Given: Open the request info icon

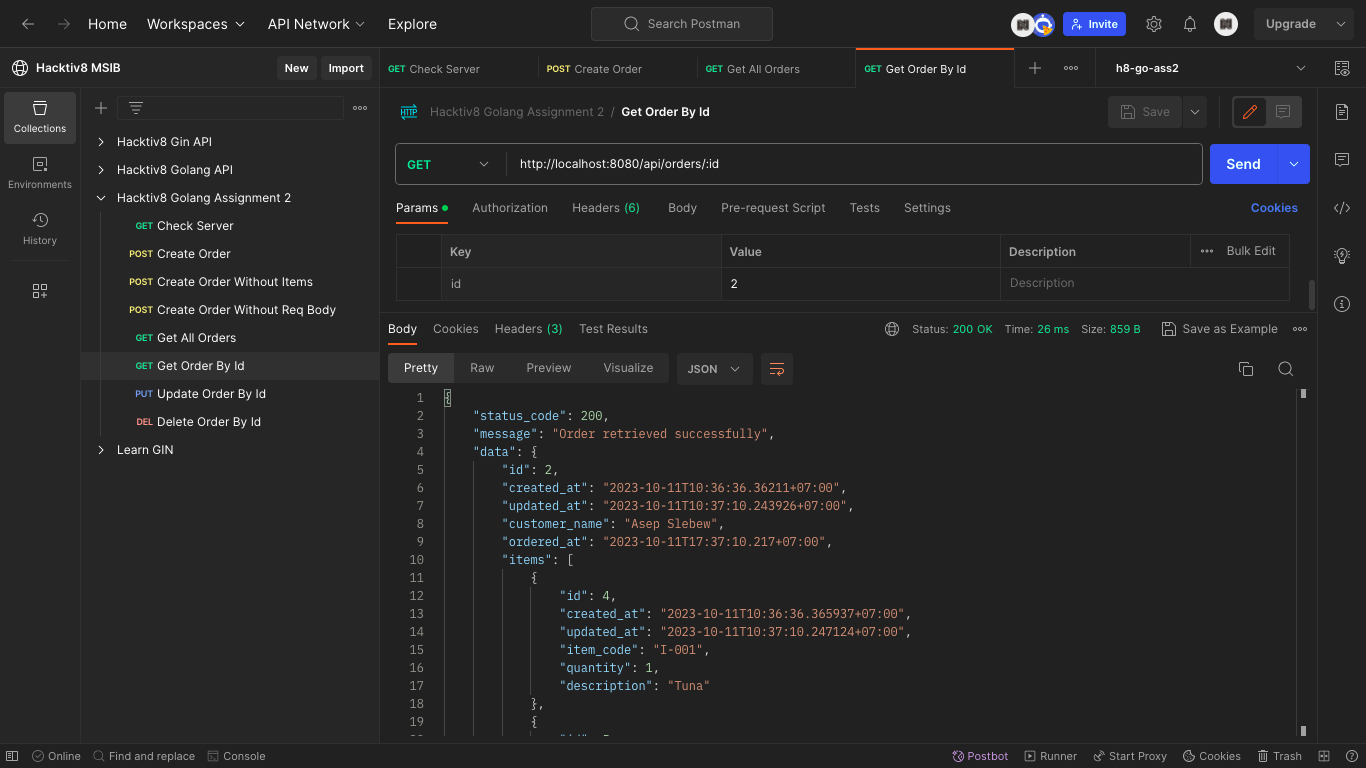Looking at the screenshot, I should pos(1342,304).
